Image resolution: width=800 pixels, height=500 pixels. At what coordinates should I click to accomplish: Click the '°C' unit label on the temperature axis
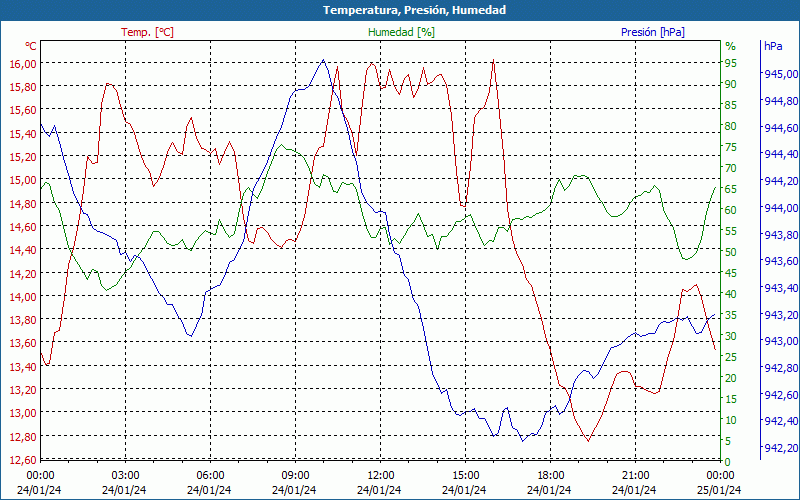[31, 46]
